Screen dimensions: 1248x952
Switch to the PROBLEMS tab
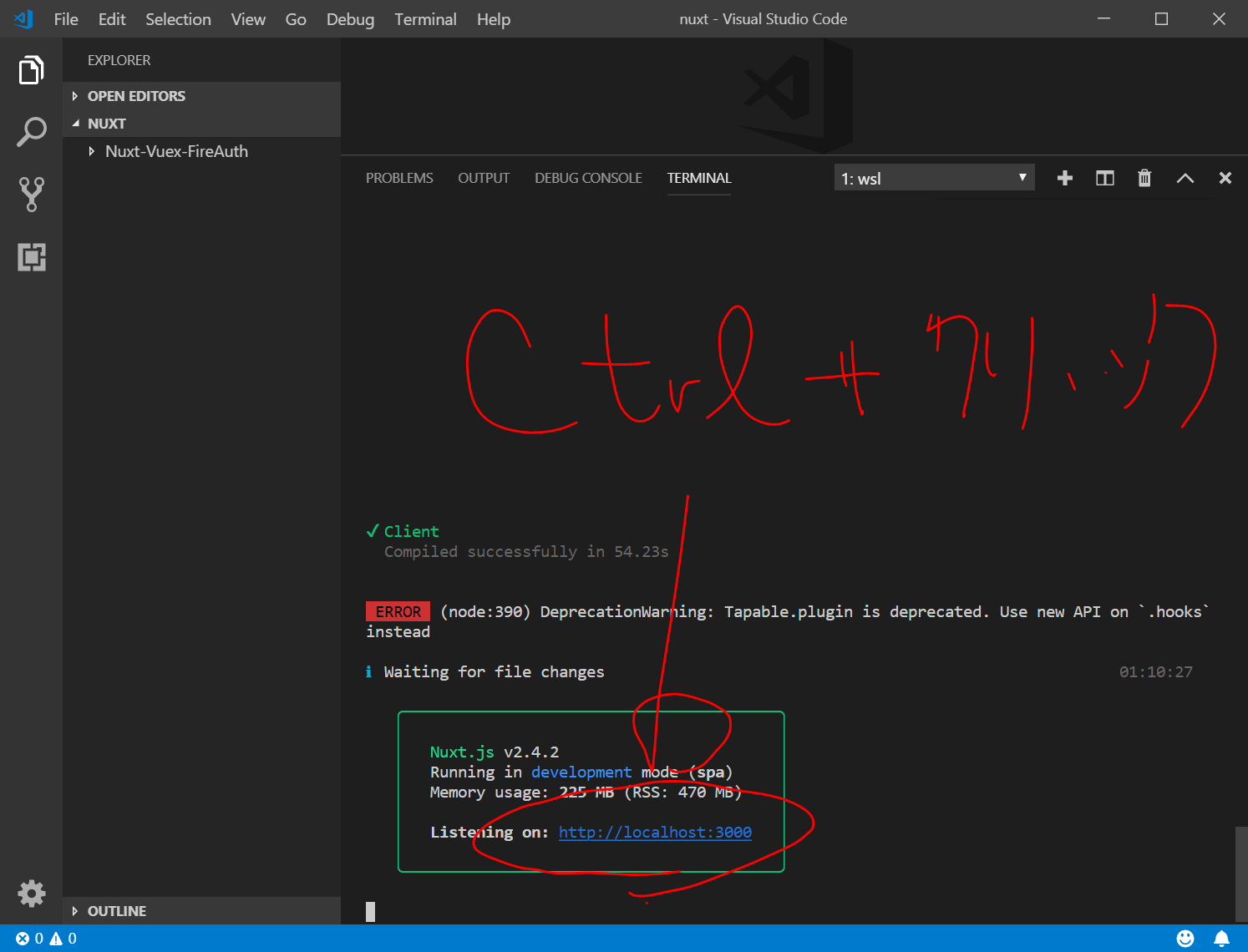399,178
